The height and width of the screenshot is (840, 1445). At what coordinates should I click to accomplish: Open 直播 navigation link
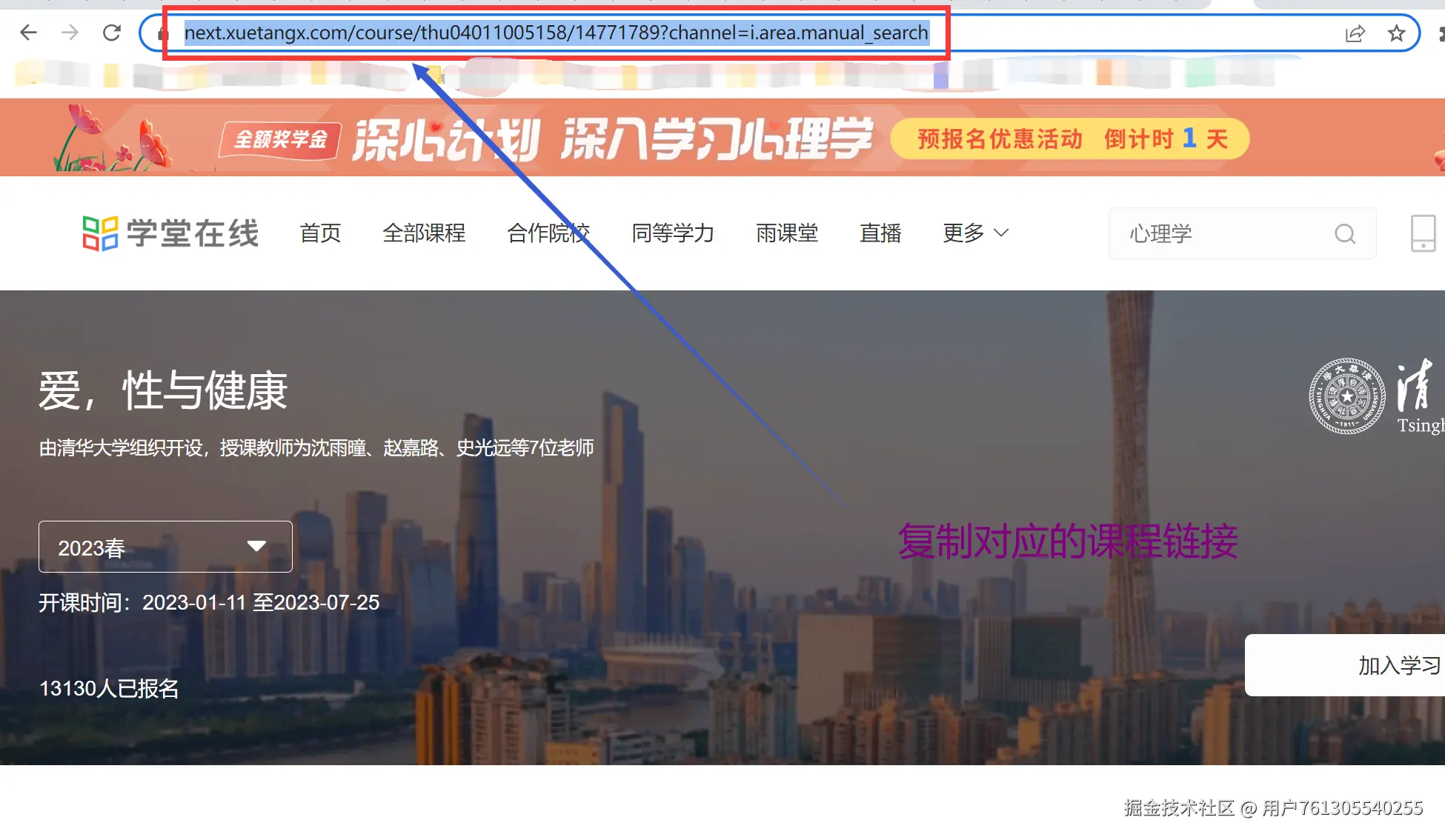tap(880, 233)
